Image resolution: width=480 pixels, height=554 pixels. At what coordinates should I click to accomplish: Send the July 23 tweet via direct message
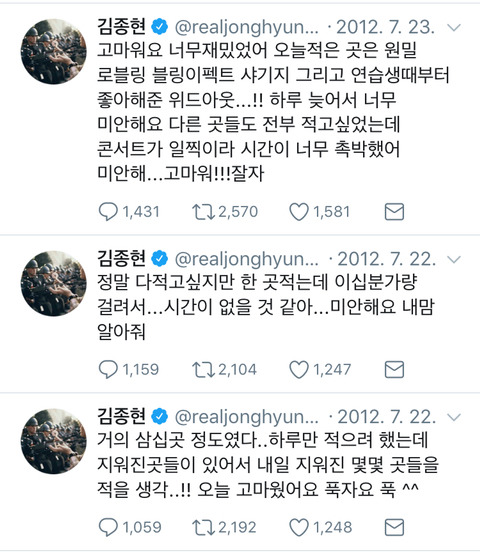coord(394,212)
